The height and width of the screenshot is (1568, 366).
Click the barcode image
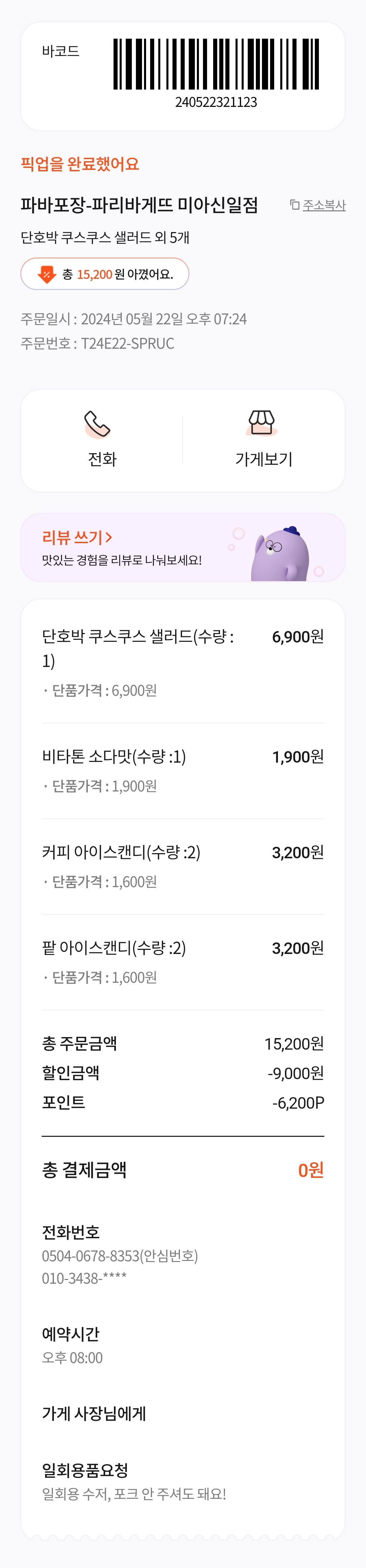pos(216,64)
